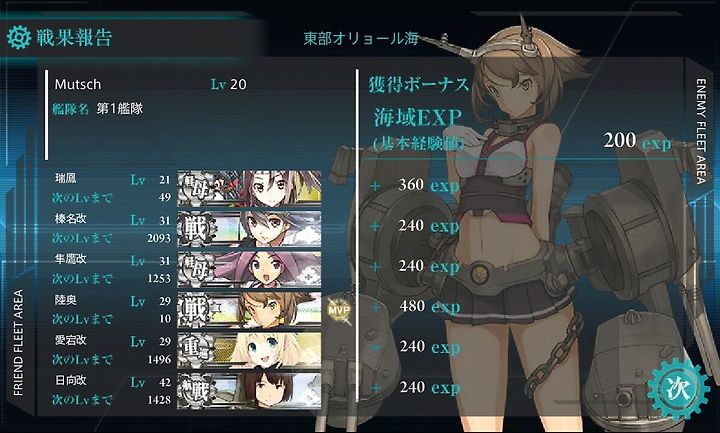
Task: Click the MVP badge beside 陸奥
Action: click(x=339, y=310)
